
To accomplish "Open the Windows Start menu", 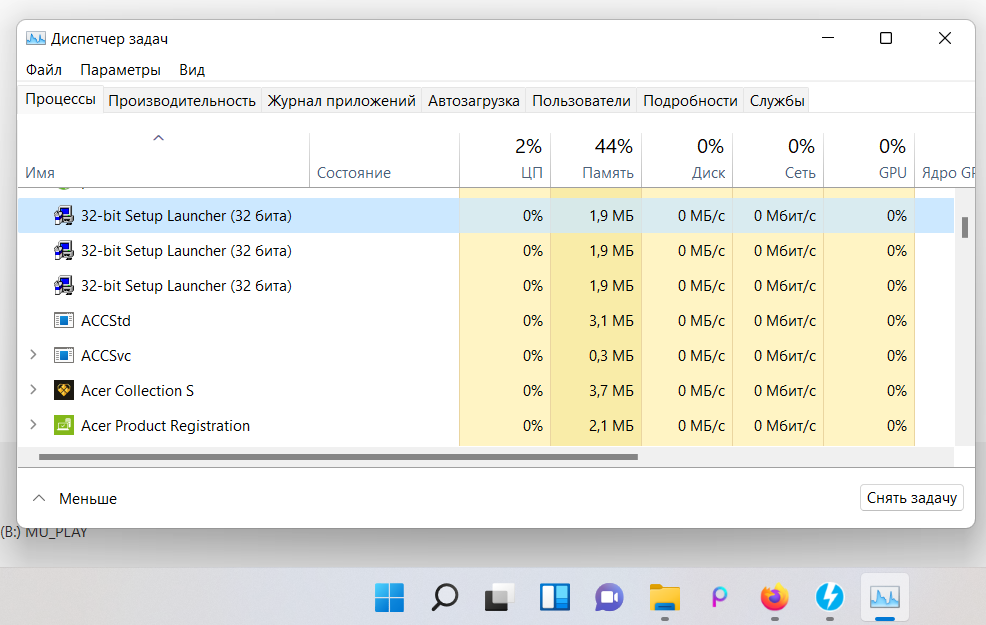I will click(x=389, y=597).
